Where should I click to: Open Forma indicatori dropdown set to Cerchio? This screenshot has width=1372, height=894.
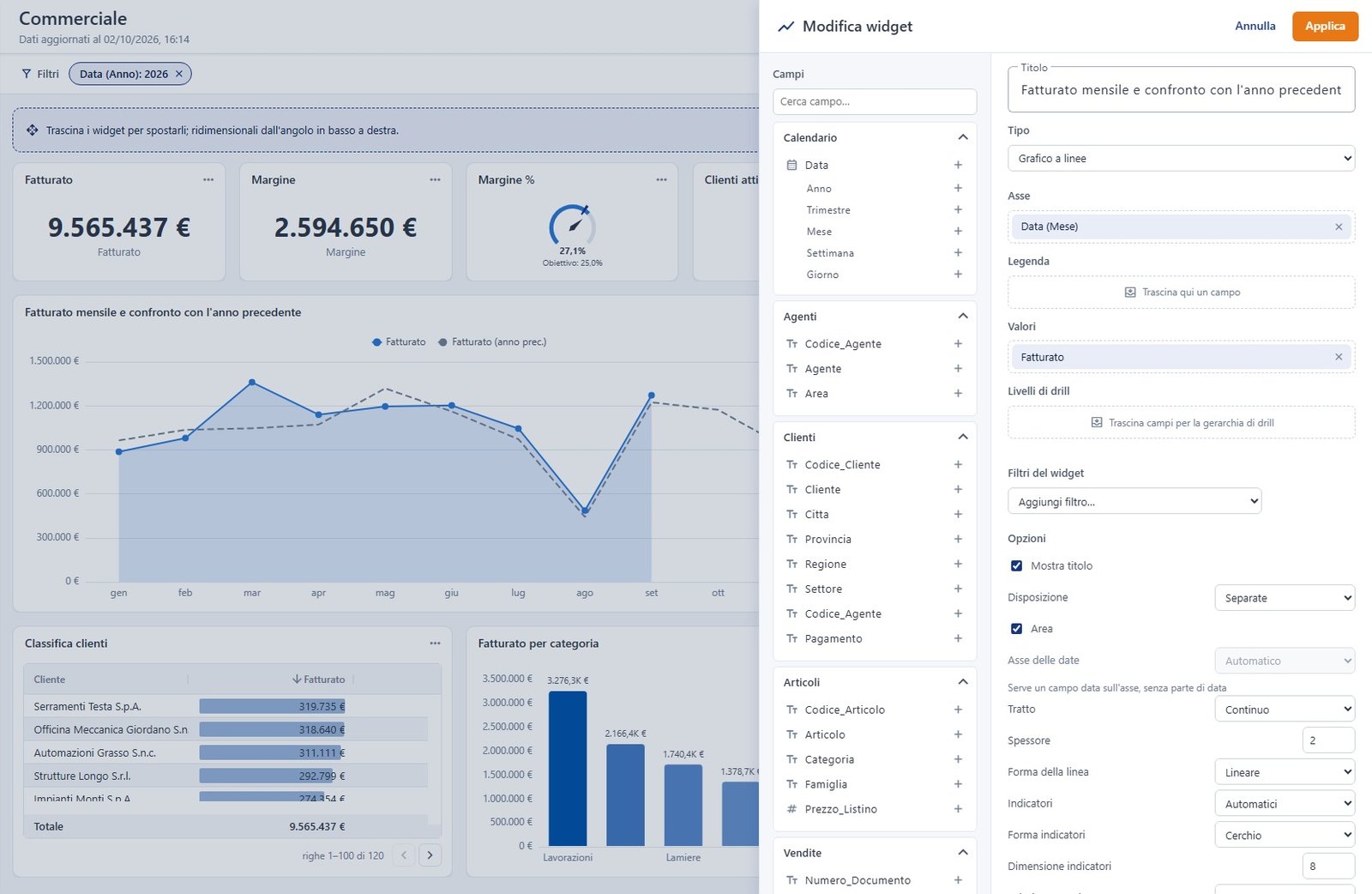coord(1285,835)
